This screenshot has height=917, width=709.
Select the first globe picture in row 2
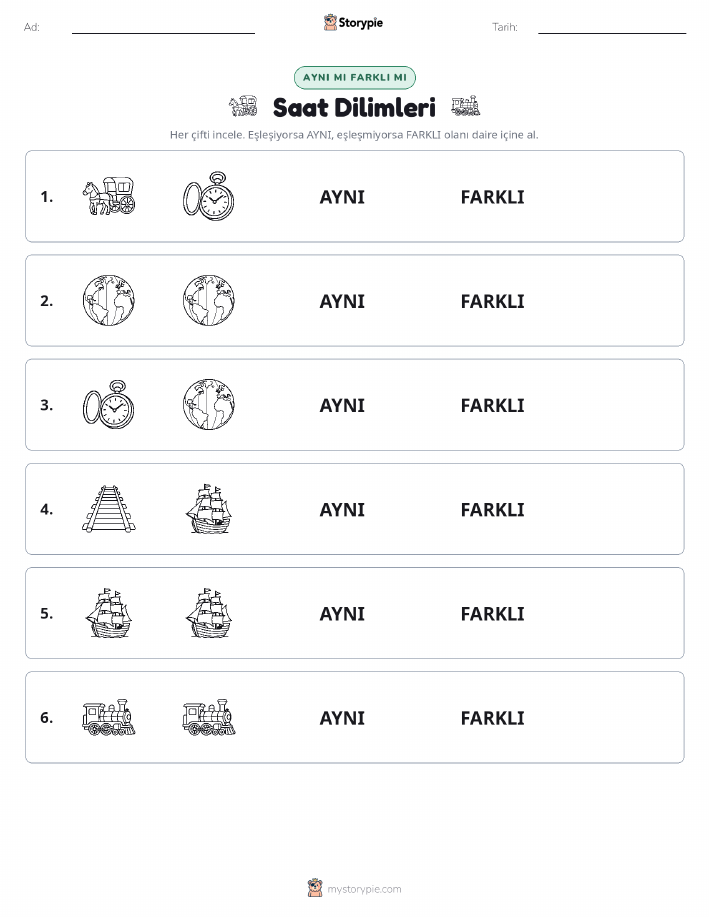click(x=109, y=301)
